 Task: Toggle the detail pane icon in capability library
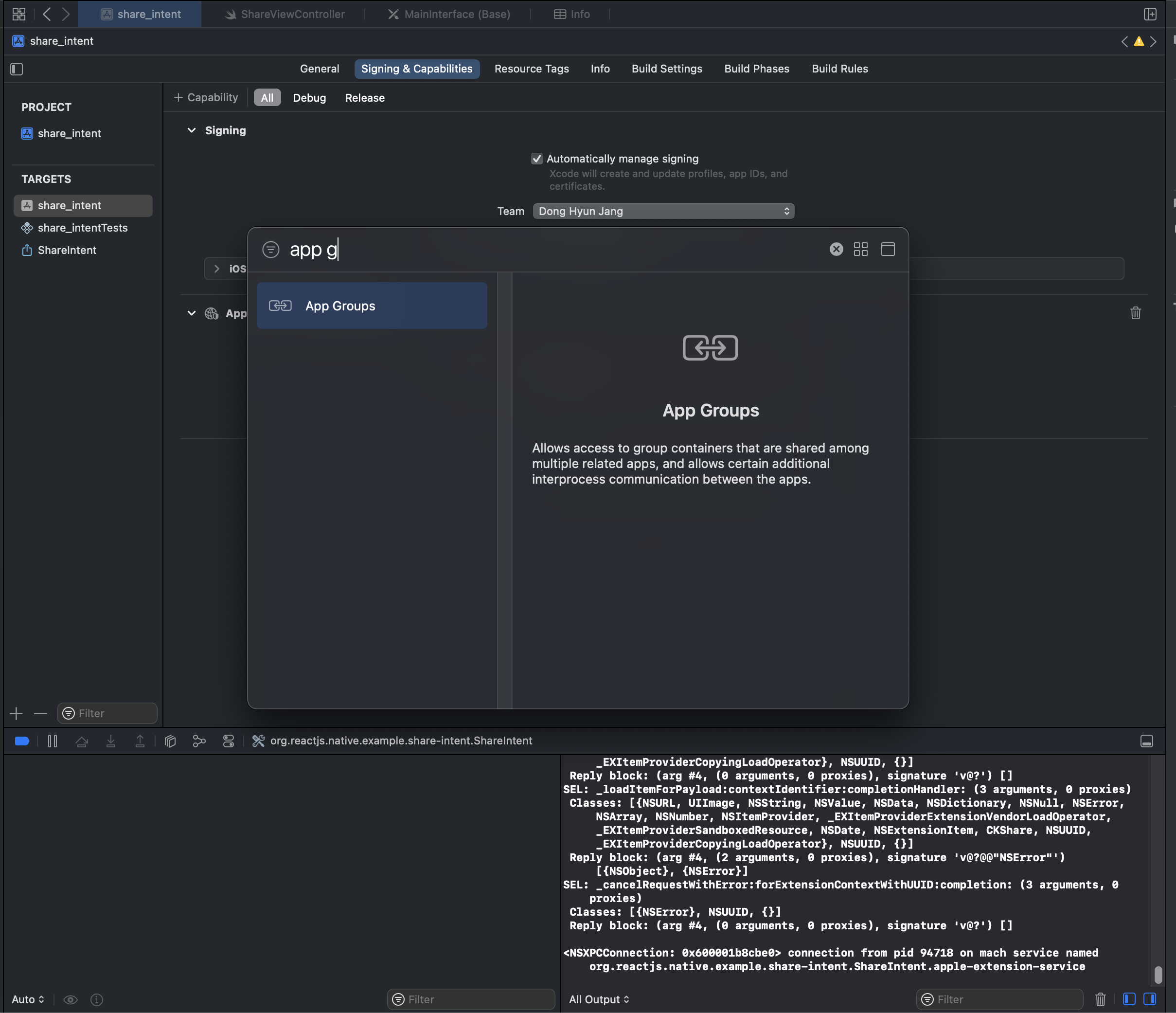click(888, 249)
